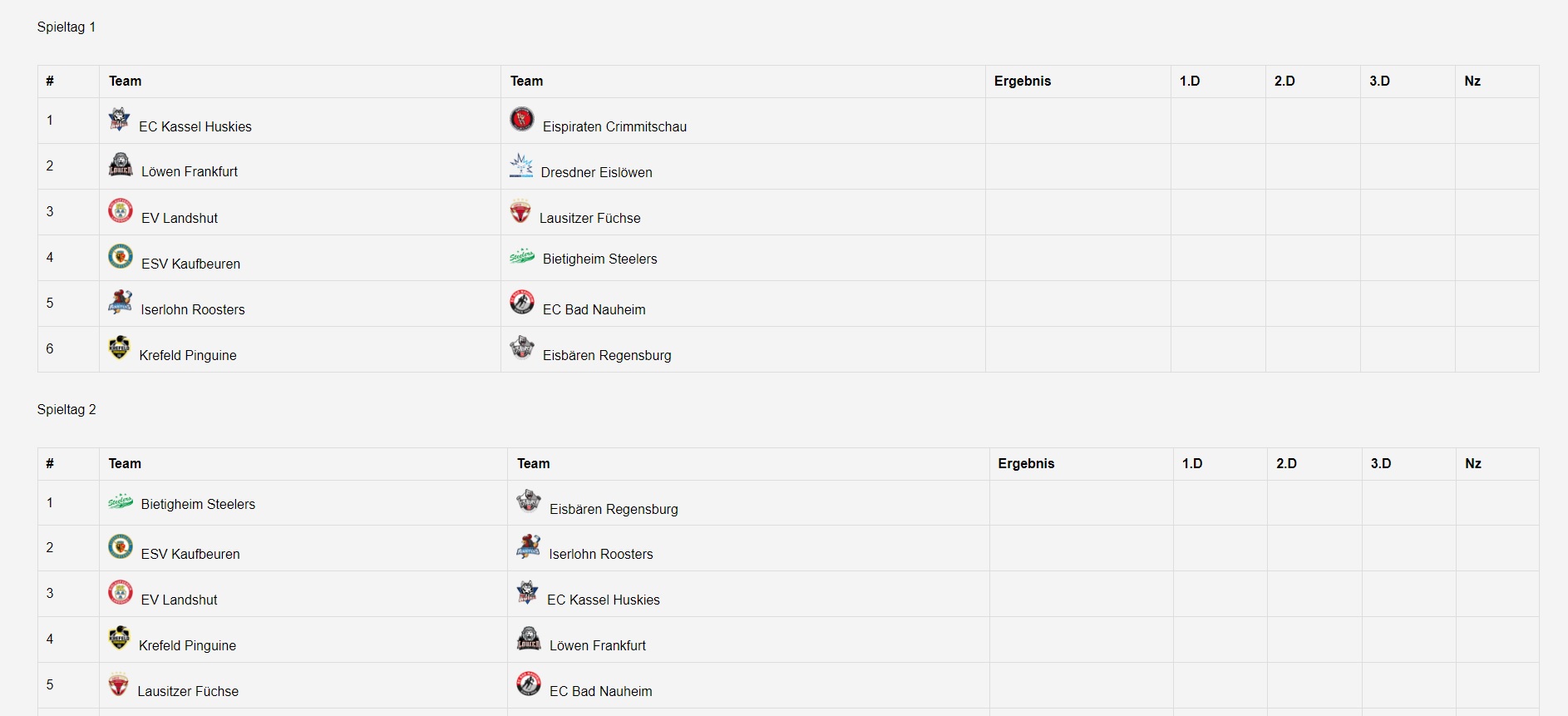The width and height of the screenshot is (1568, 716).
Task: Open Eispiraten Crimmitschau team name
Action: 614,126
